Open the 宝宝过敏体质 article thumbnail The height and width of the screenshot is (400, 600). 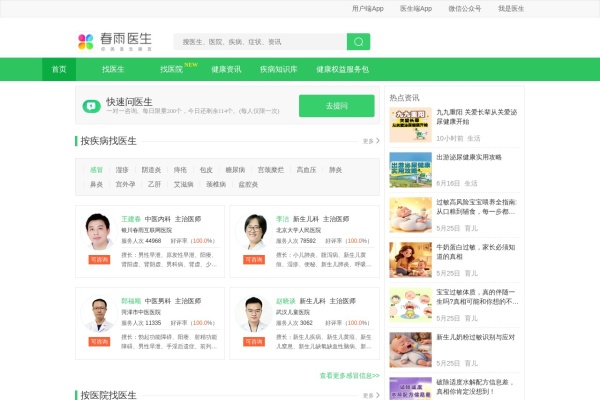coord(411,305)
